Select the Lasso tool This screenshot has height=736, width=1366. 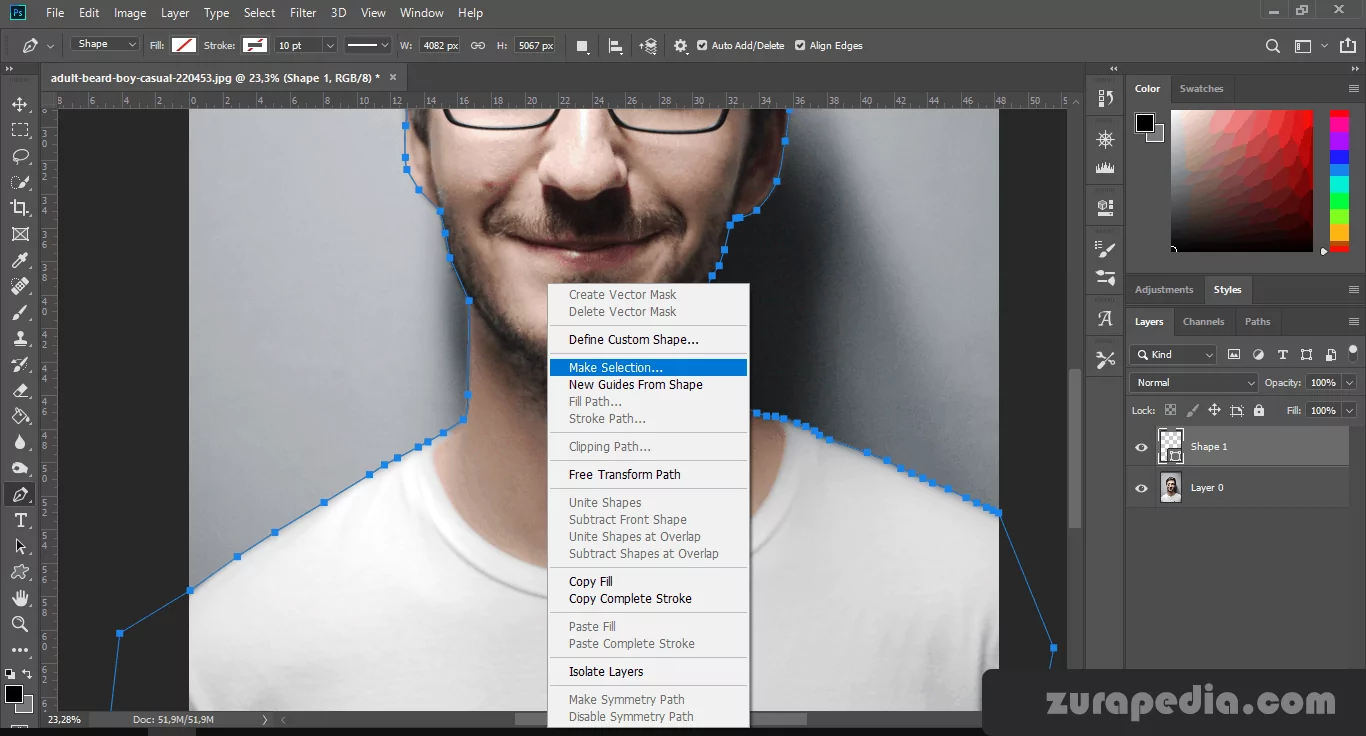click(20, 156)
